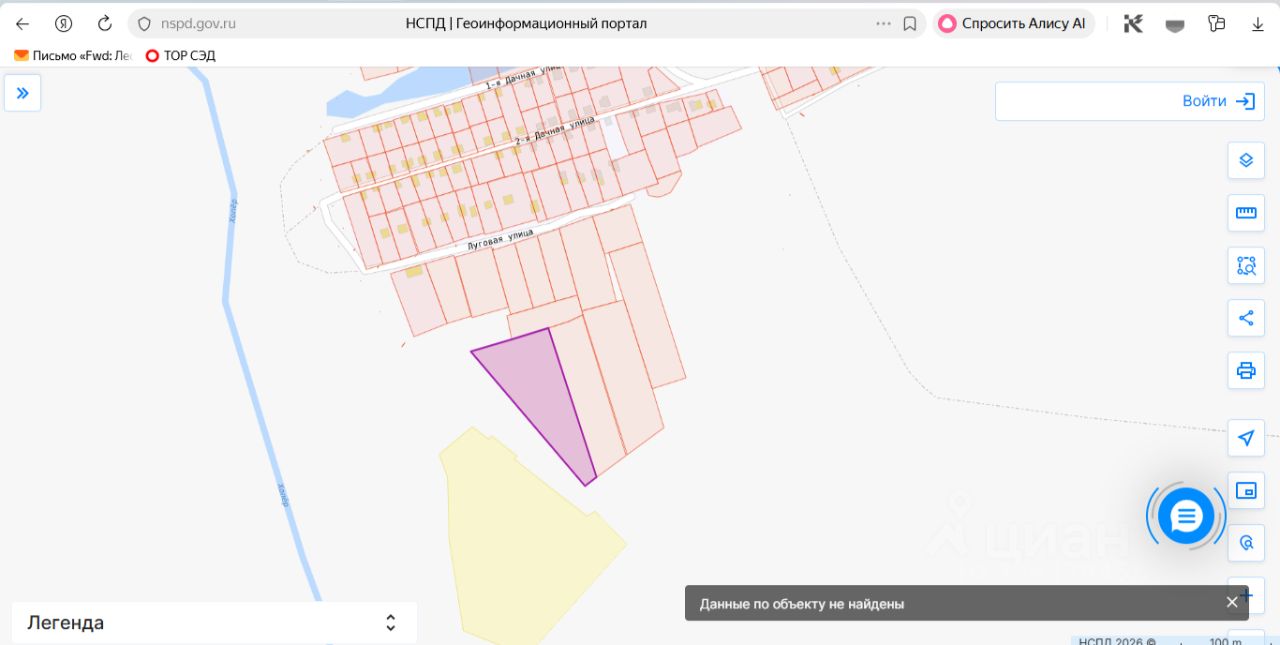Open the chat support bubble
This screenshot has height=645, width=1280.
pos(1186,516)
